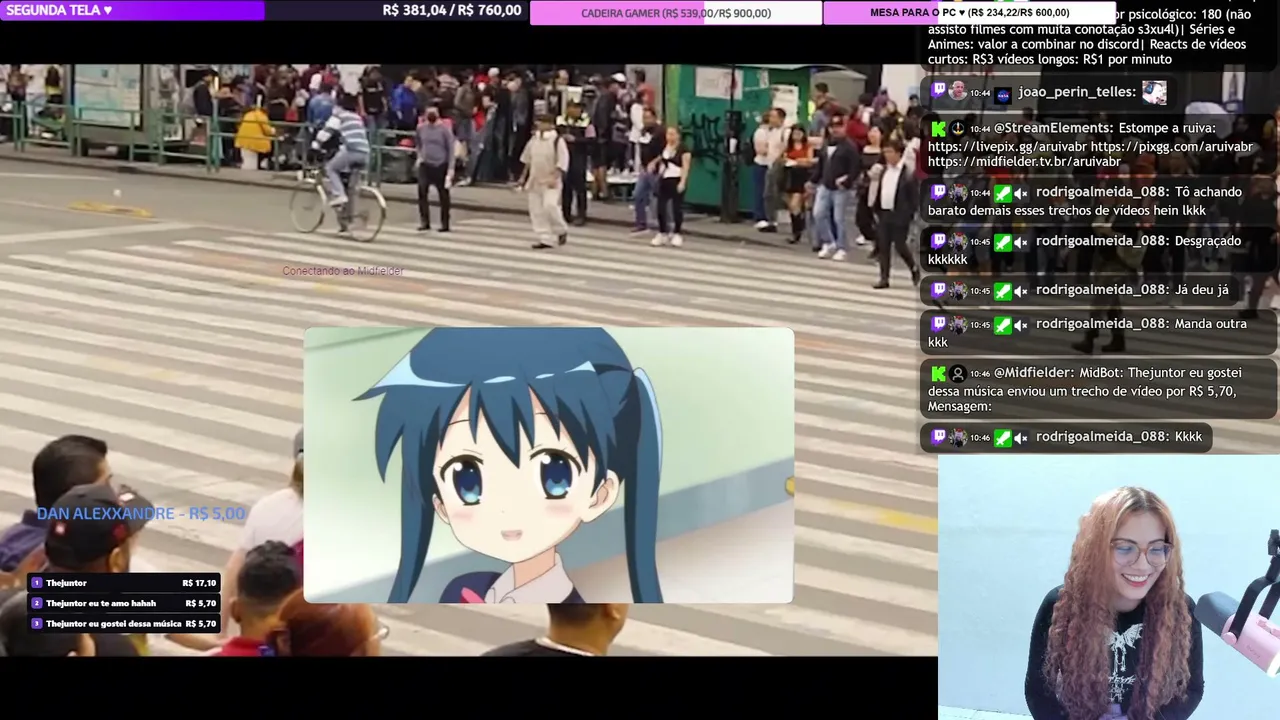The width and height of the screenshot is (1280, 720).
Task: Click the green moderator sword on 'Tô achando' message
Action: click(1003, 193)
